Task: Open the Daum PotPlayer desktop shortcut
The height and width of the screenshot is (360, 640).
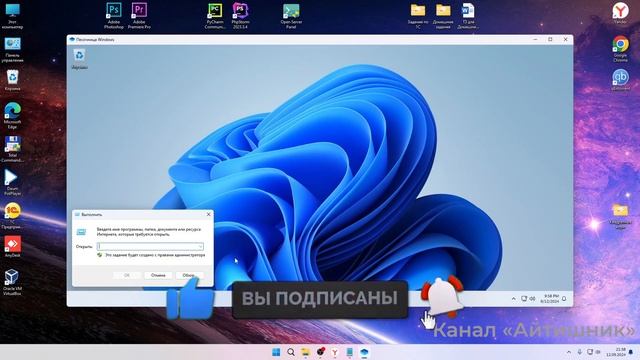Action: click(12, 182)
